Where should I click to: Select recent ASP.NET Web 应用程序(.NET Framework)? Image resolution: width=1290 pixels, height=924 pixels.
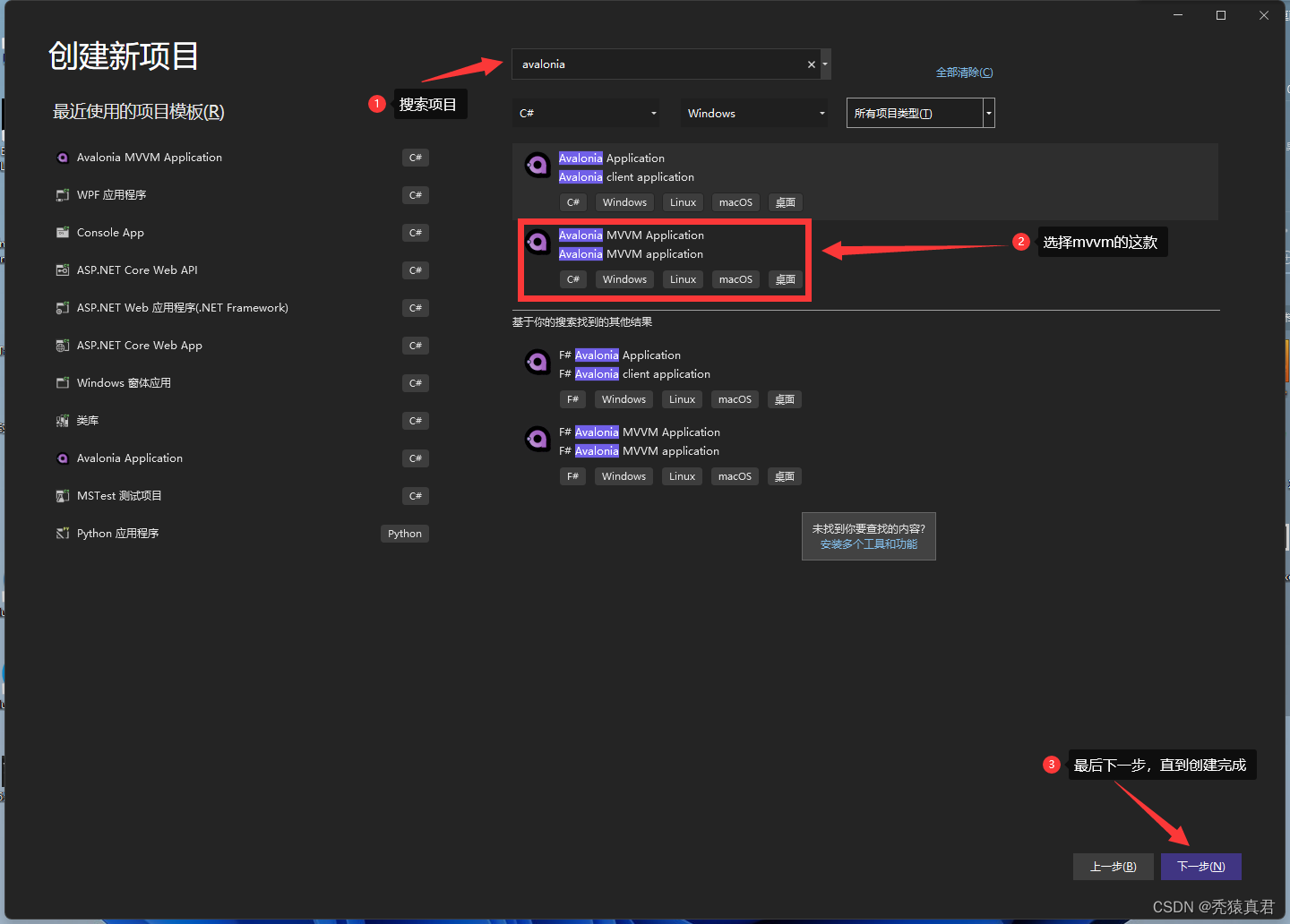point(242,308)
